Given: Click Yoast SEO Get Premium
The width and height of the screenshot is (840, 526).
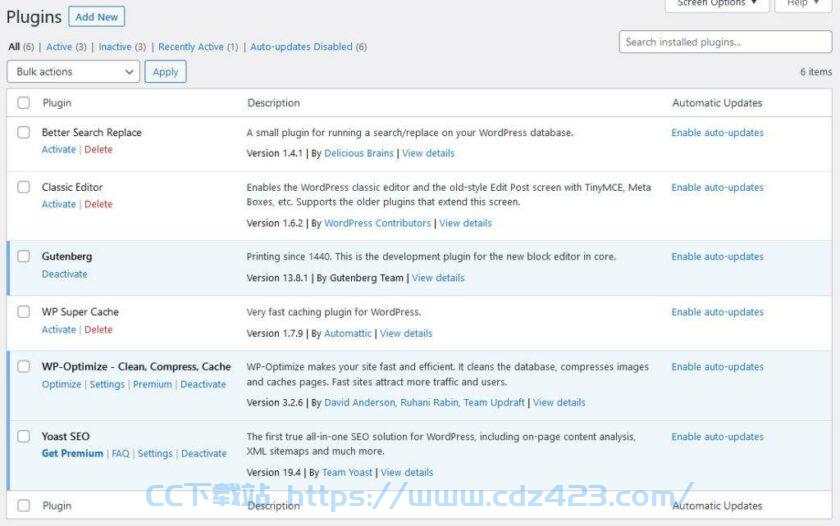Looking at the screenshot, I should 72,453.
